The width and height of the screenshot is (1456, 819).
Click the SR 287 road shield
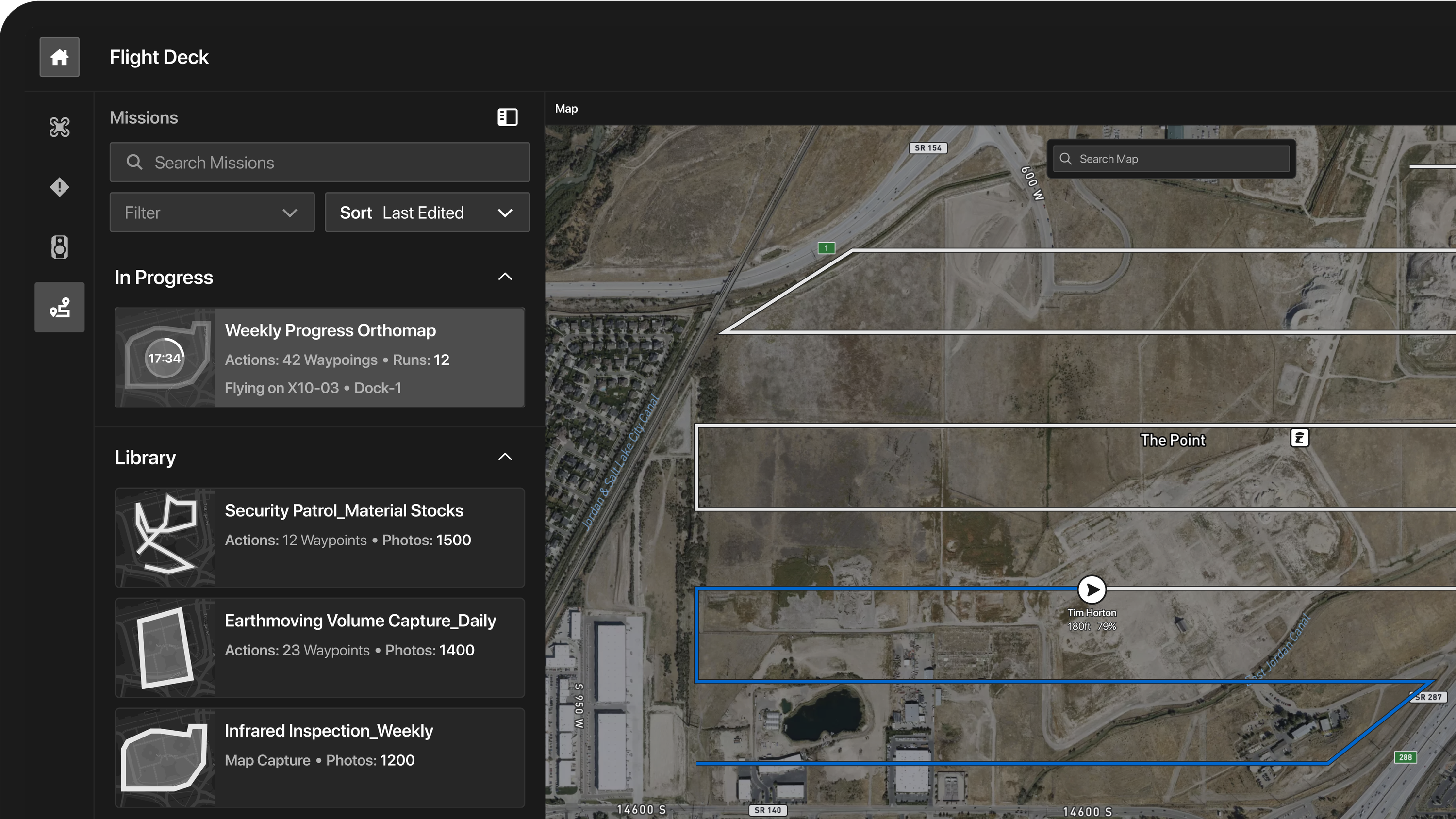1428,697
